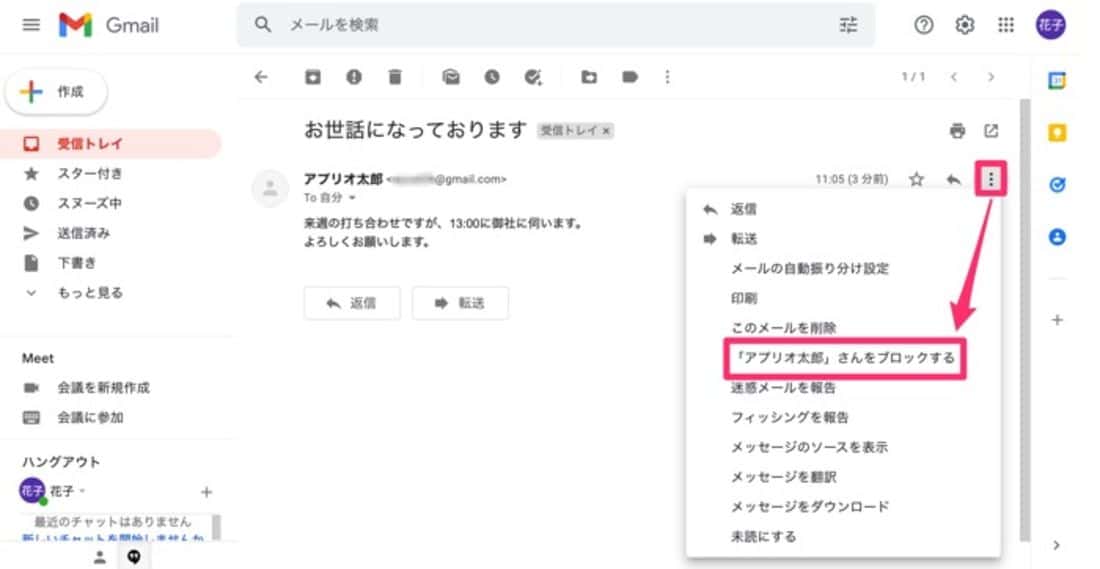1100x569 pixels.
Task: Open message more options three dots
Action: (x=991, y=180)
